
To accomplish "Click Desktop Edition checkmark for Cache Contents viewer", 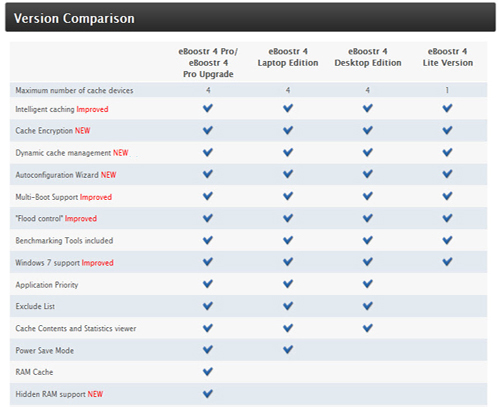I will (368, 328).
